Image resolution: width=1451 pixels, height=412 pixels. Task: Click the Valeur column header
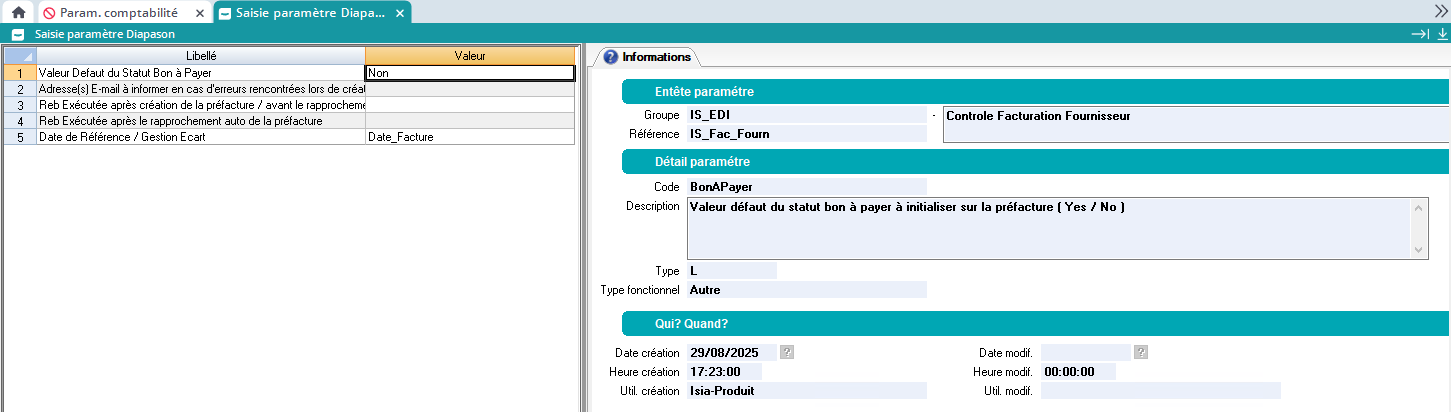(470, 56)
